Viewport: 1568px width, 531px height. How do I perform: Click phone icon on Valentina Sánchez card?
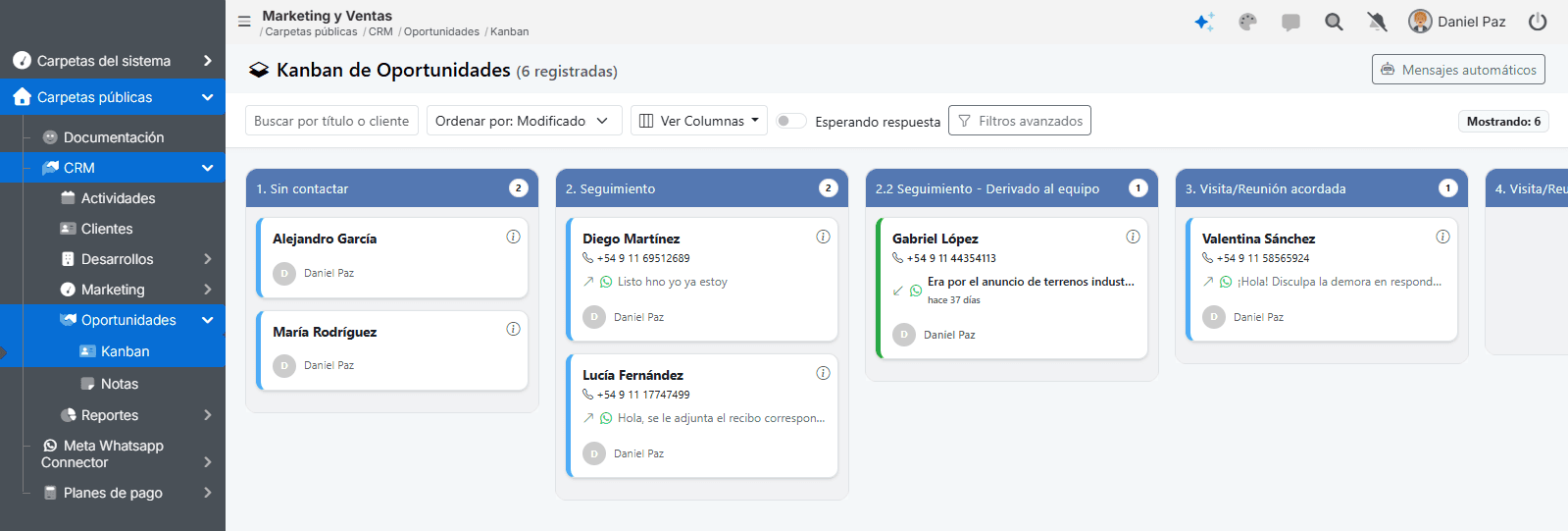[x=1208, y=258]
